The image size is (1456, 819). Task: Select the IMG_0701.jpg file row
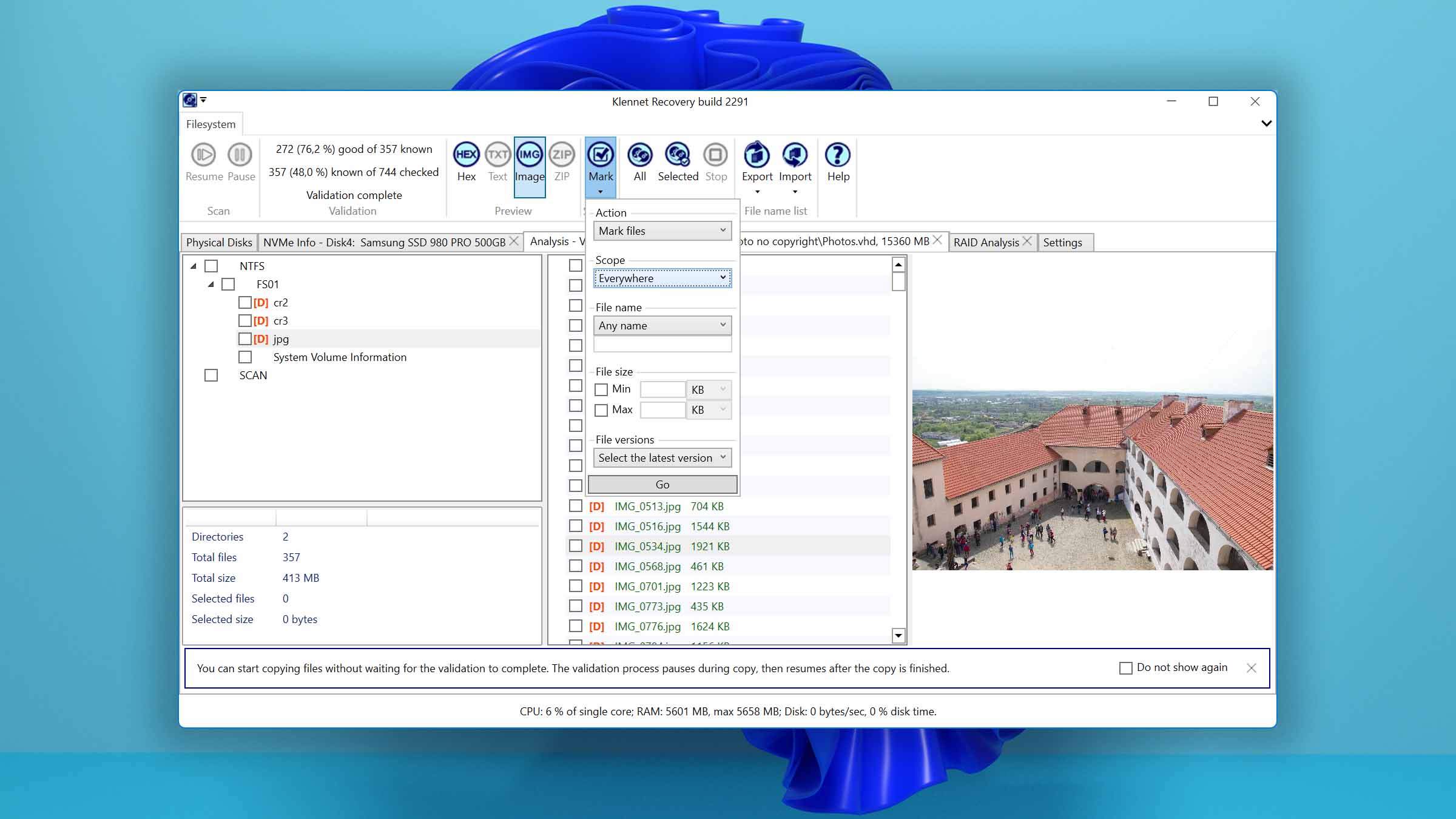click(728, 586)
